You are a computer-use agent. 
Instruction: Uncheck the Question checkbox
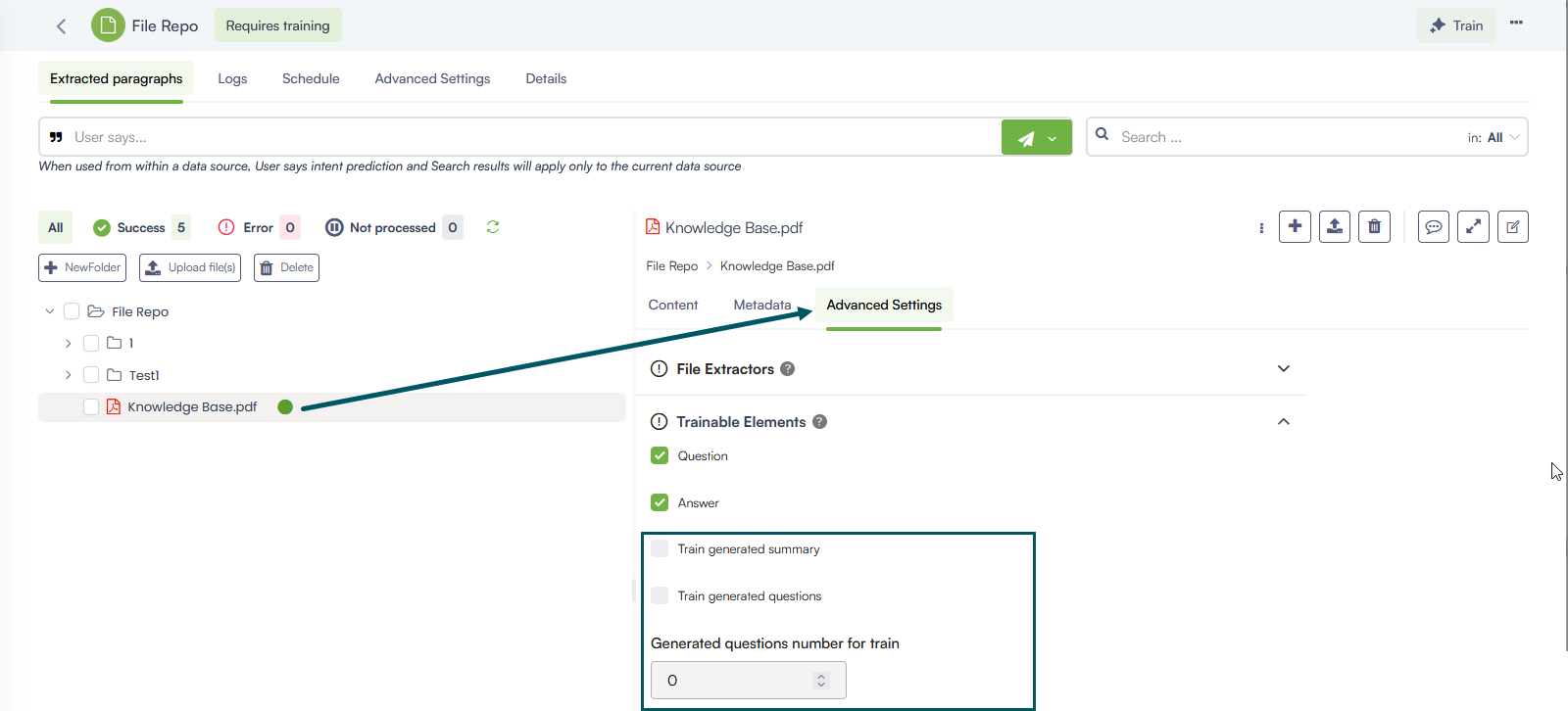pyautogui.click(x=660, y=455)
